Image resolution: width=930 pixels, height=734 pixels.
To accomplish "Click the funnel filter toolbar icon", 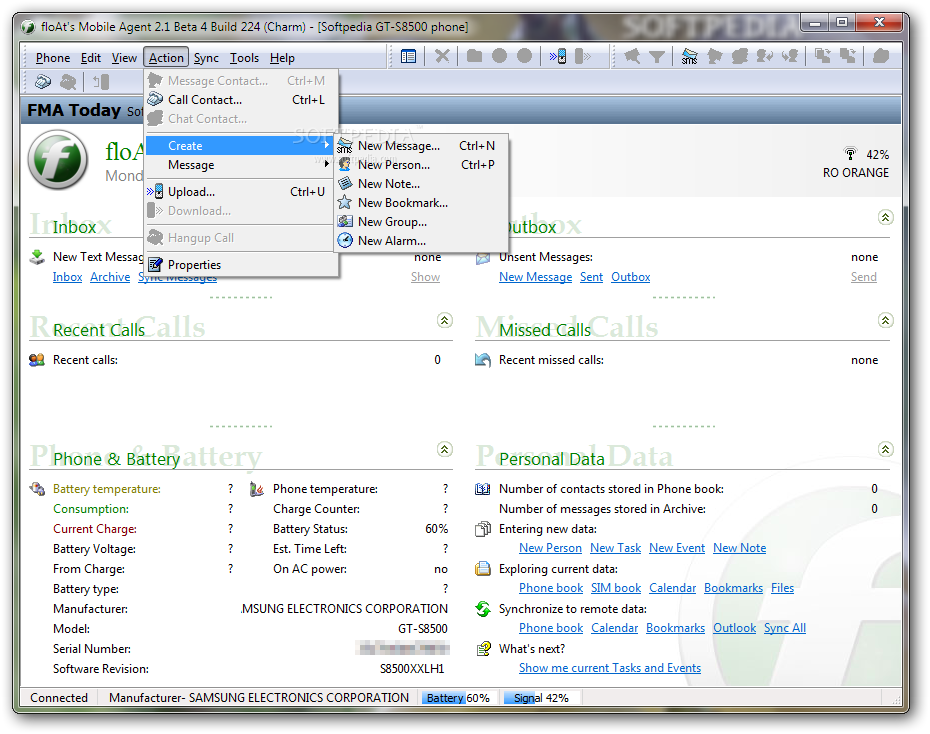I will 657,57.
